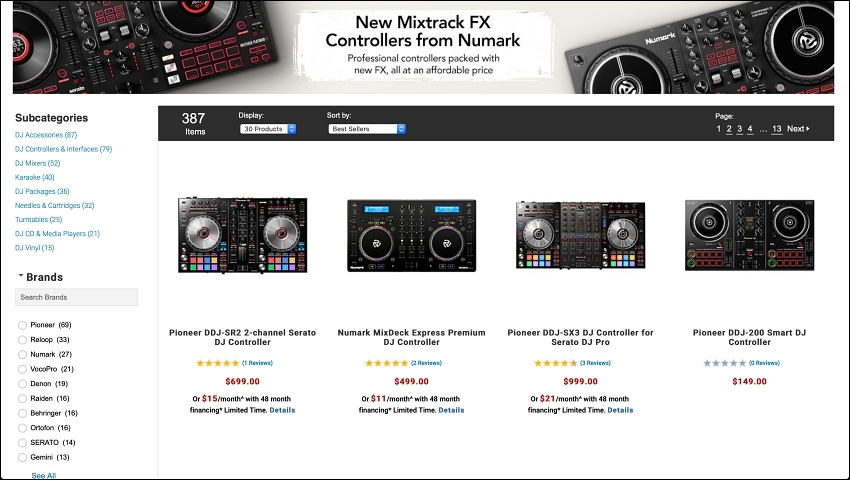
Task: Open financing Details for $999.00 DDJ-SX3
Action: 621,410
